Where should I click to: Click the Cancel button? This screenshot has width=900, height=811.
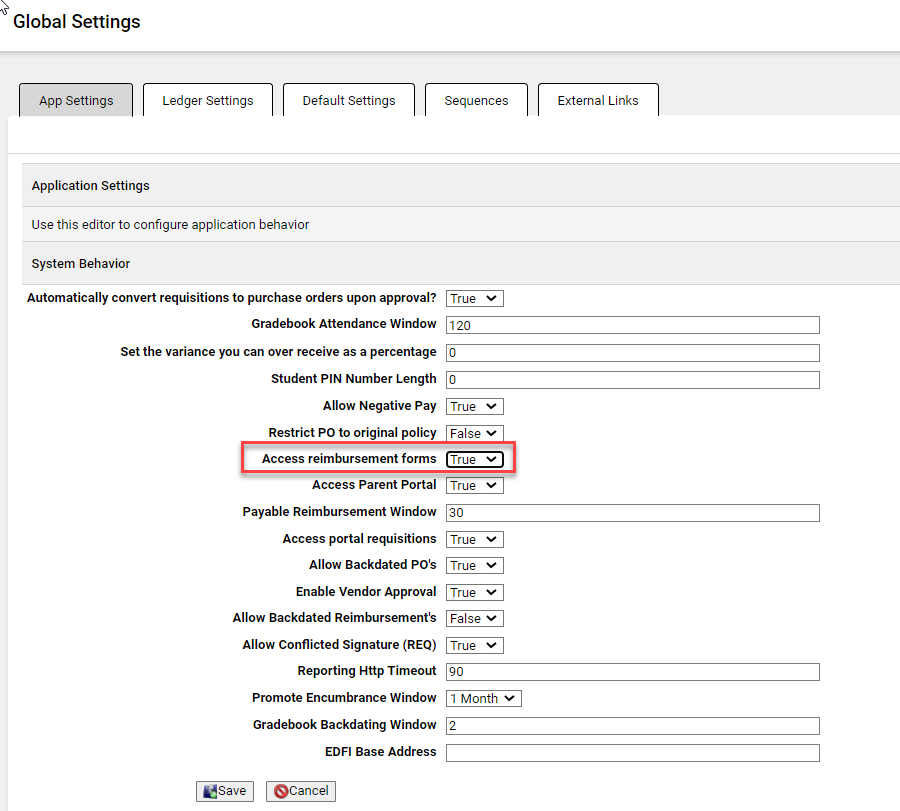point(300,790)
